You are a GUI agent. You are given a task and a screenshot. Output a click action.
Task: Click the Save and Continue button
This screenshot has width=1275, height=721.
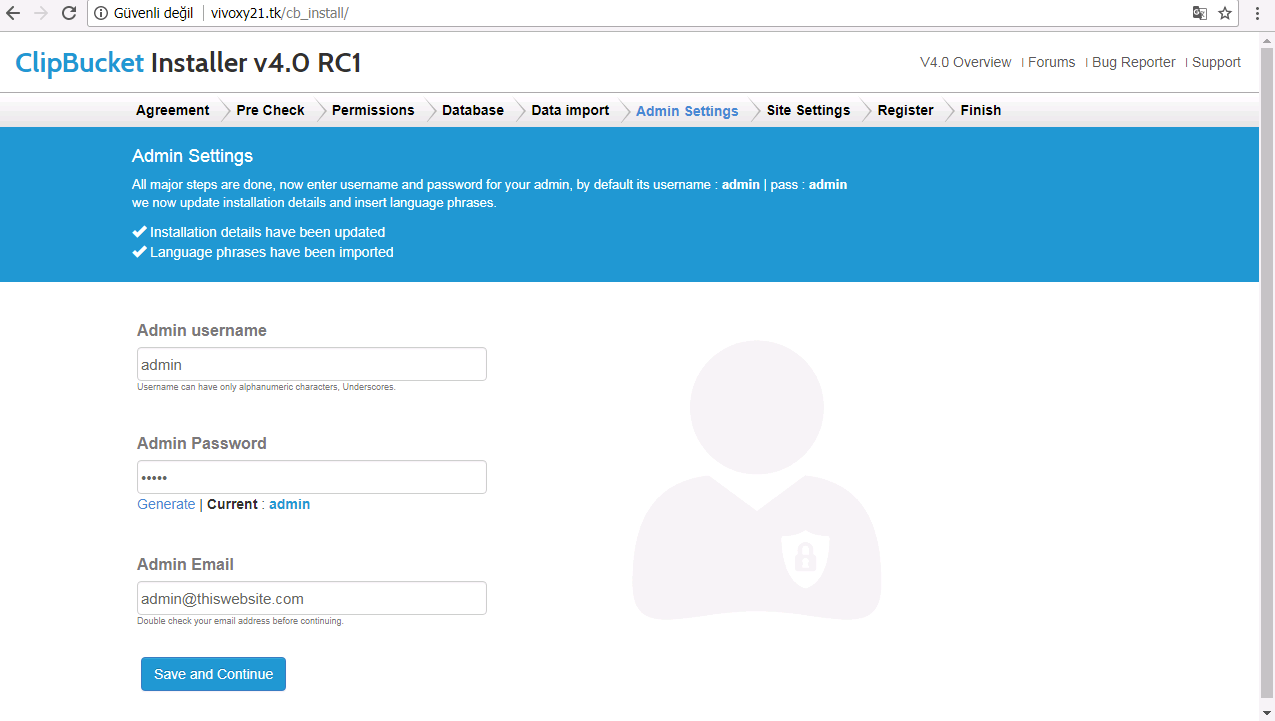pos(213,674)
